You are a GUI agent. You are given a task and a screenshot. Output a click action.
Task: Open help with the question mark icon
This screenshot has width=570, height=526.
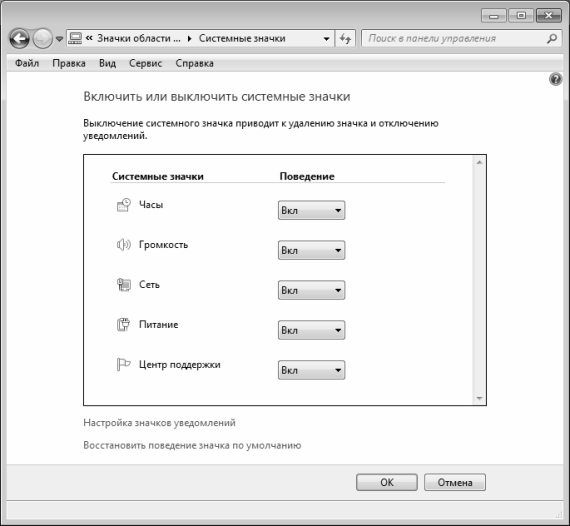click(555, 79)
